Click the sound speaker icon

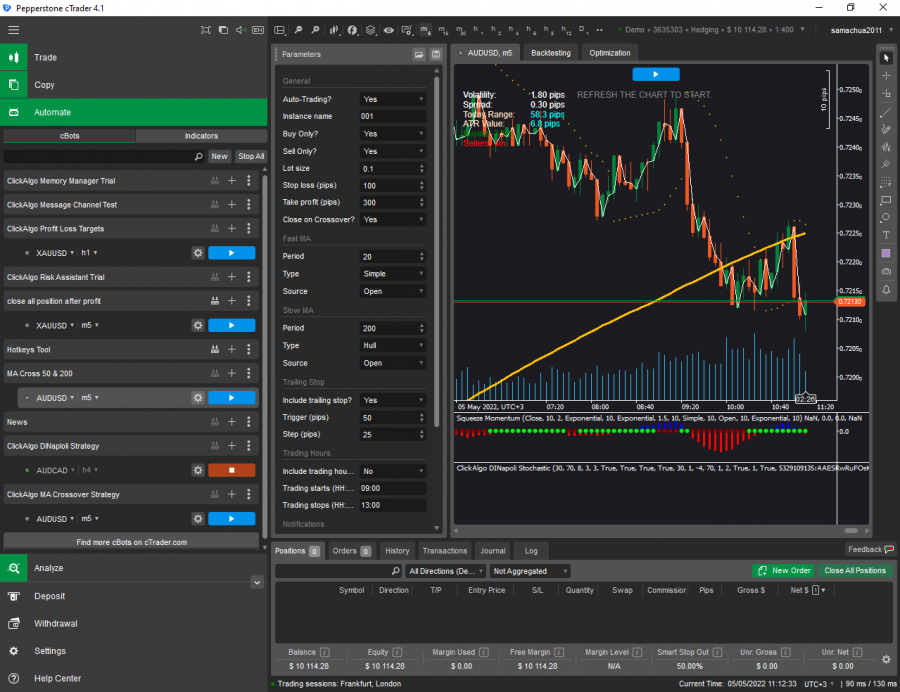coord(240,30)
